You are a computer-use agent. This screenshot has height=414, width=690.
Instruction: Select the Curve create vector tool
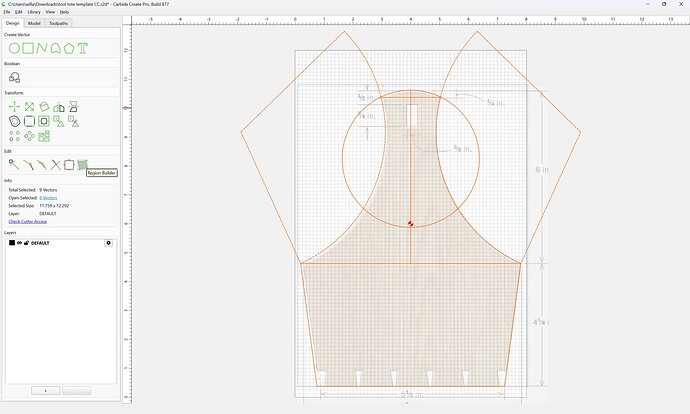coord(55,48)
